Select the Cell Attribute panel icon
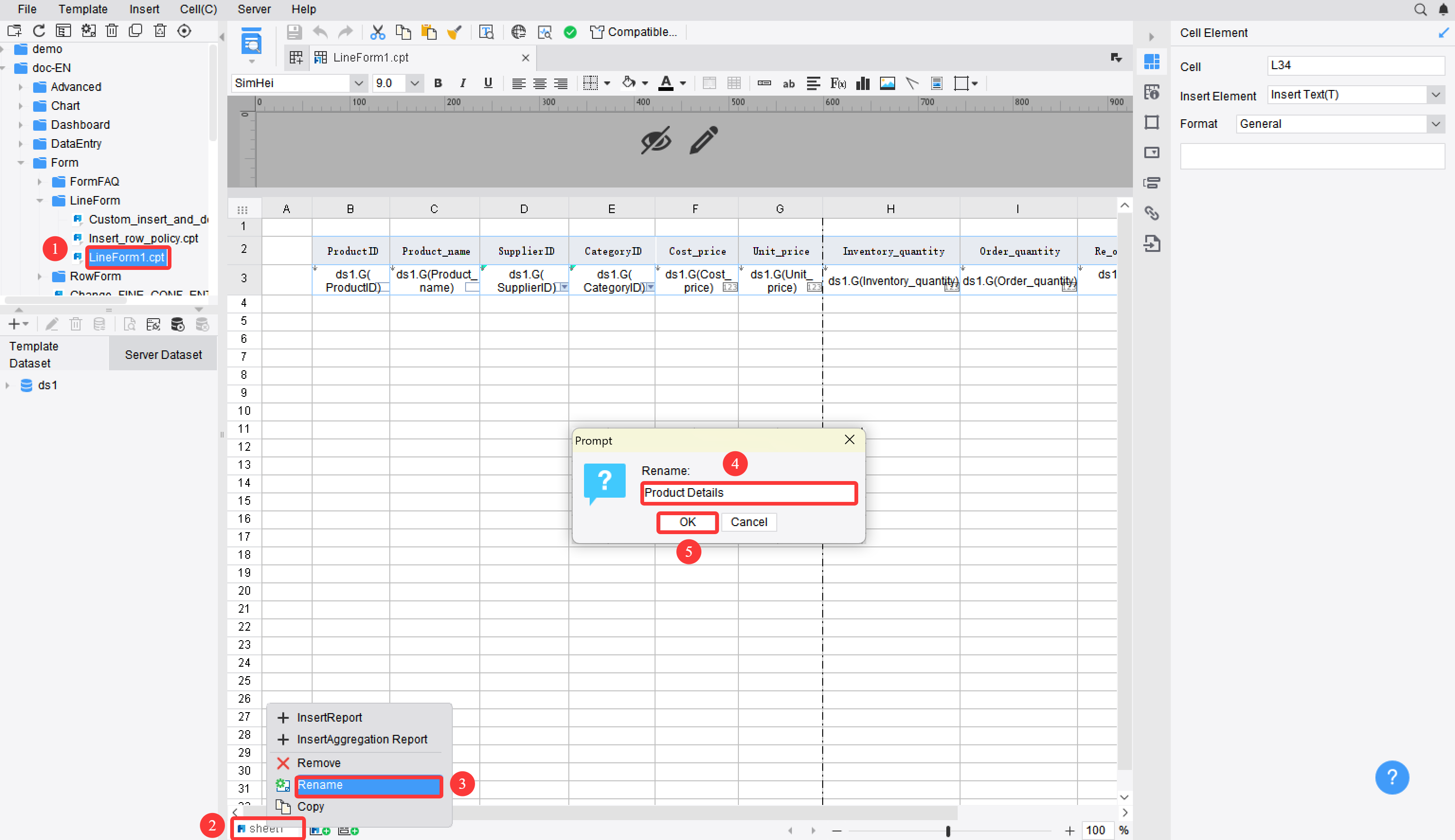1455x840 pixels. click(1152, 92)
